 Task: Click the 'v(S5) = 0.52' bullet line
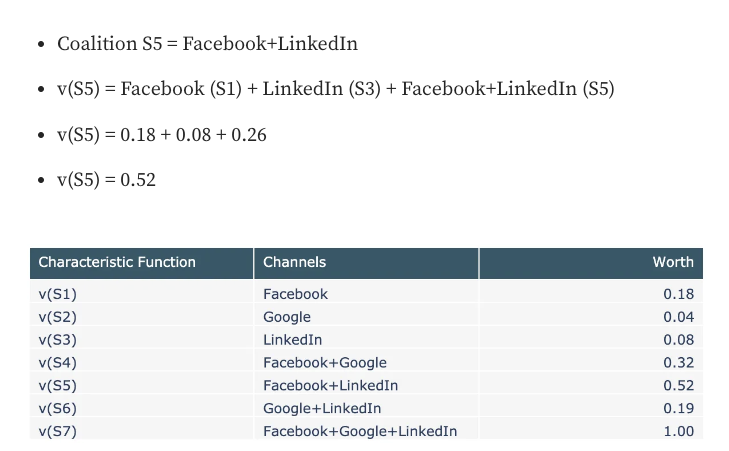tap(106, 180)
